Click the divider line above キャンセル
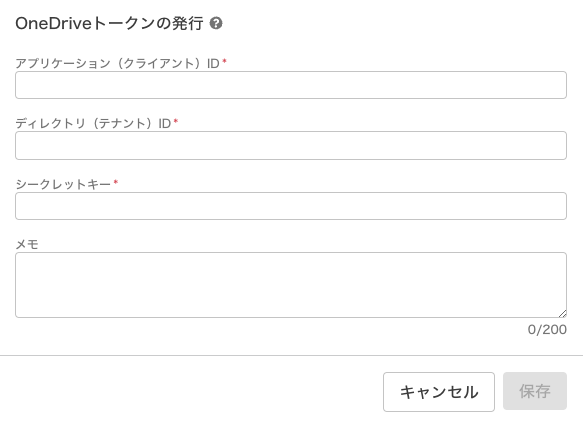Screen dimensions: 583x421 (292, 356)
